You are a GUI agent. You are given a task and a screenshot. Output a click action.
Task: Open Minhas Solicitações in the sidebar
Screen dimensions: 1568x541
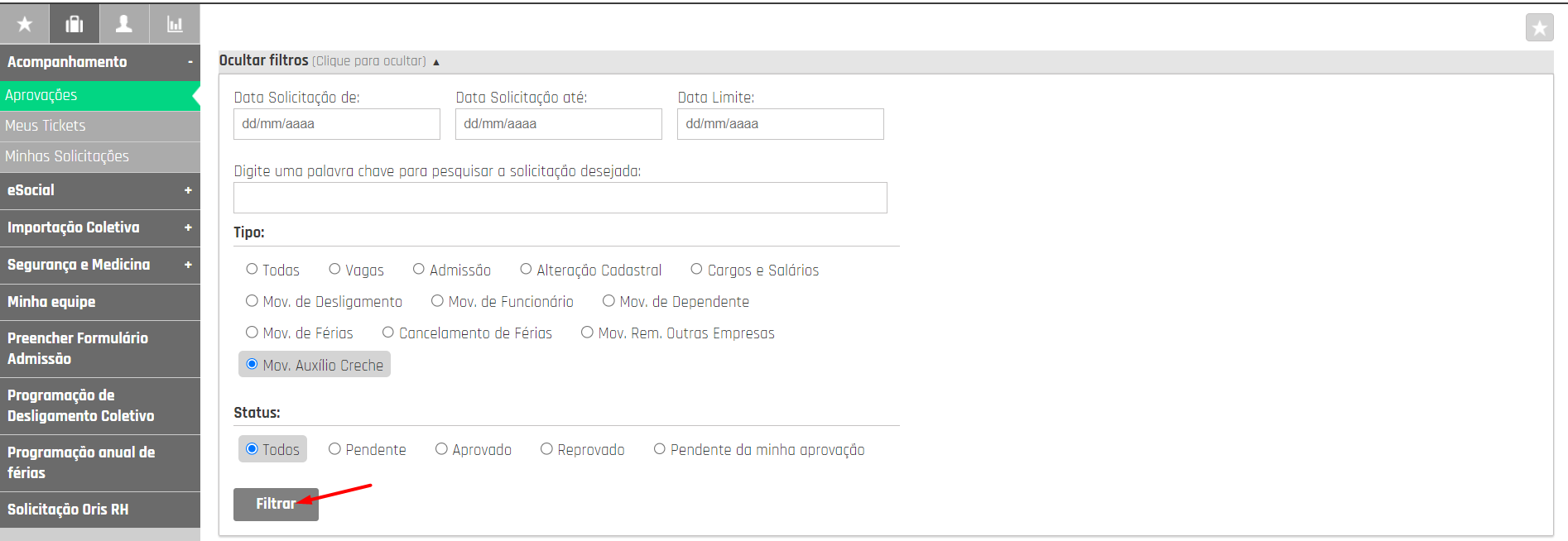point(100,156)
